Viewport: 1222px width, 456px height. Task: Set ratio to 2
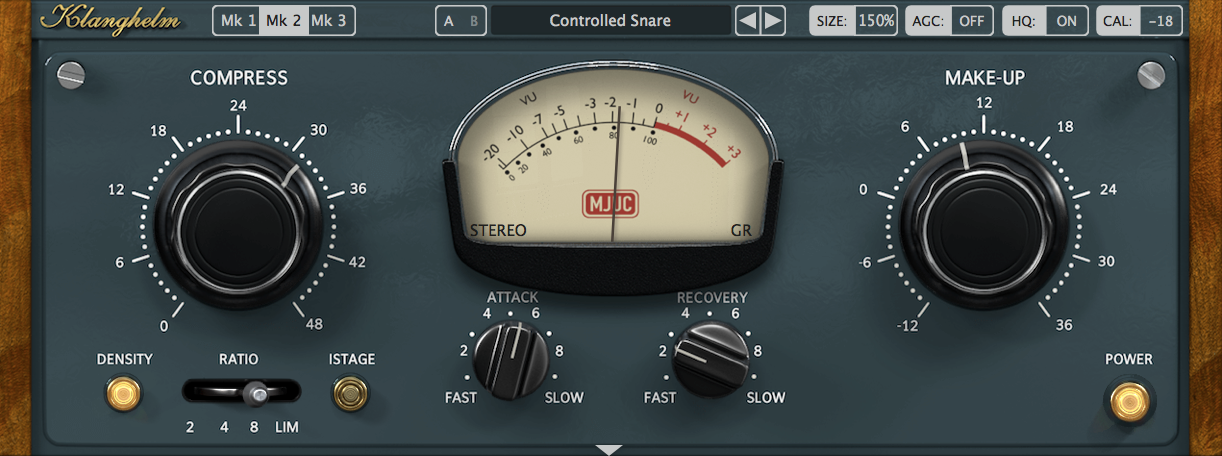click(190, 427)
